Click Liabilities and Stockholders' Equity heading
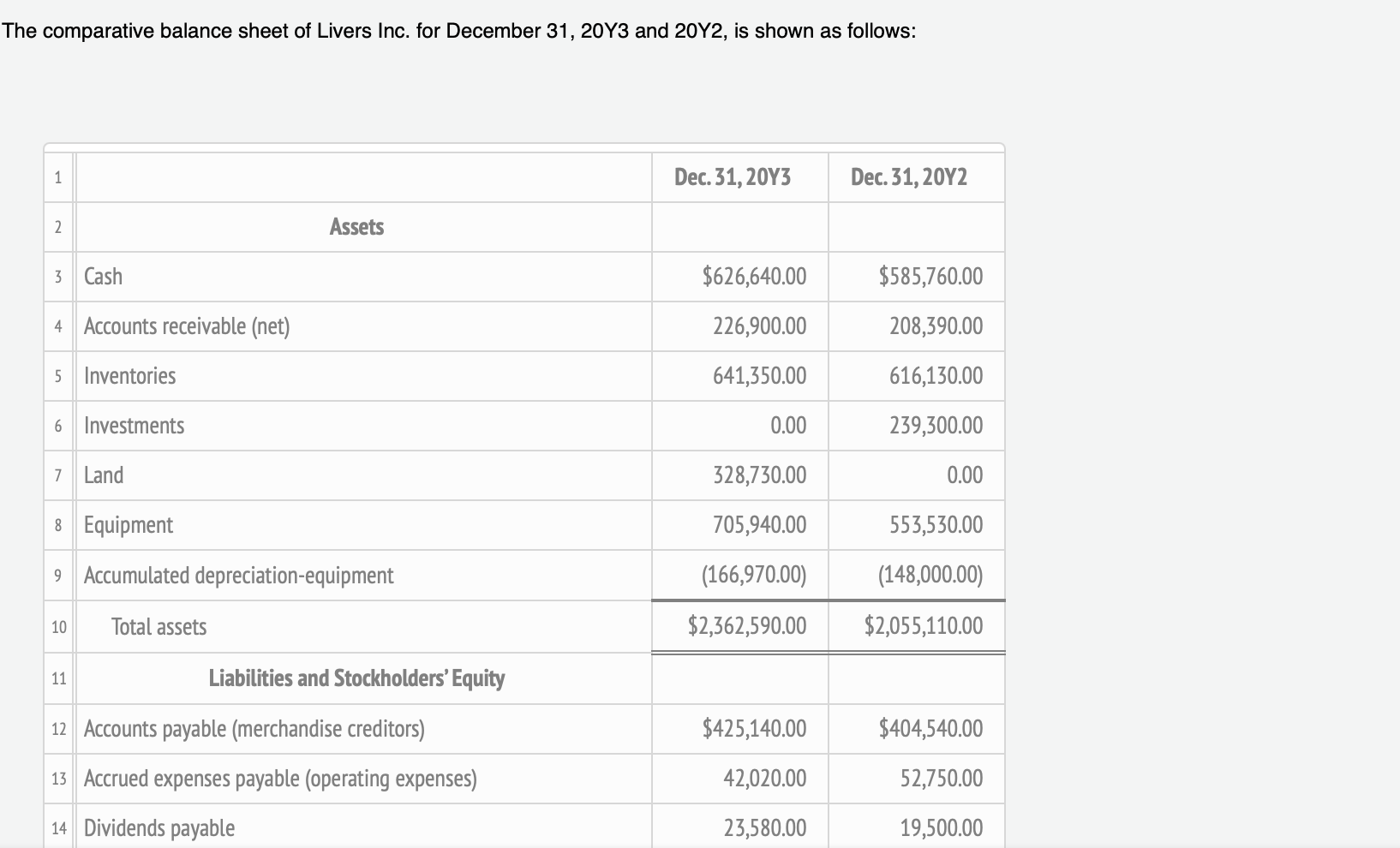Viewport: 1400px width, 848px height. tap(356, 678)
